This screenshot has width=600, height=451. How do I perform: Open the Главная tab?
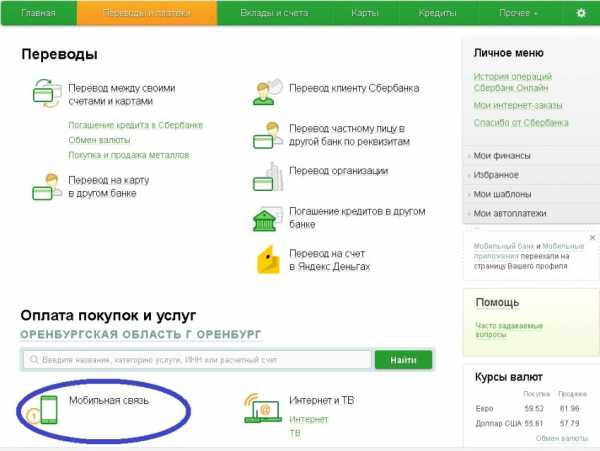pyautogui.click(x=38, y=13)
